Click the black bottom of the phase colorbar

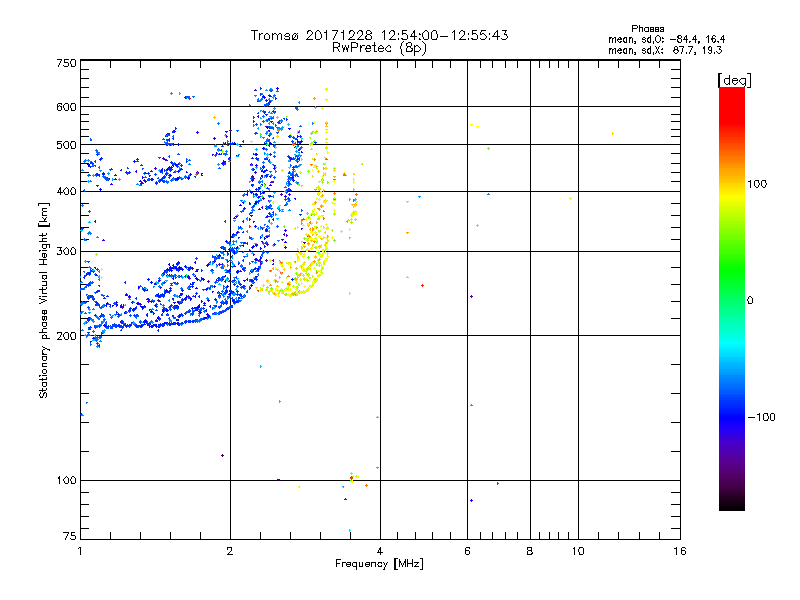pyautogui.click(x=732, y=503)
